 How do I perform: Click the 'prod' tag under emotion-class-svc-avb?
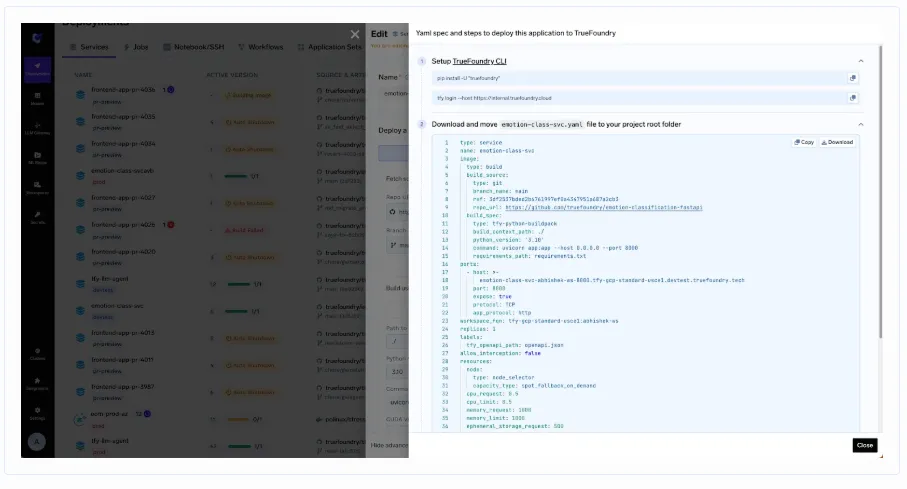(x=99, y=182)
